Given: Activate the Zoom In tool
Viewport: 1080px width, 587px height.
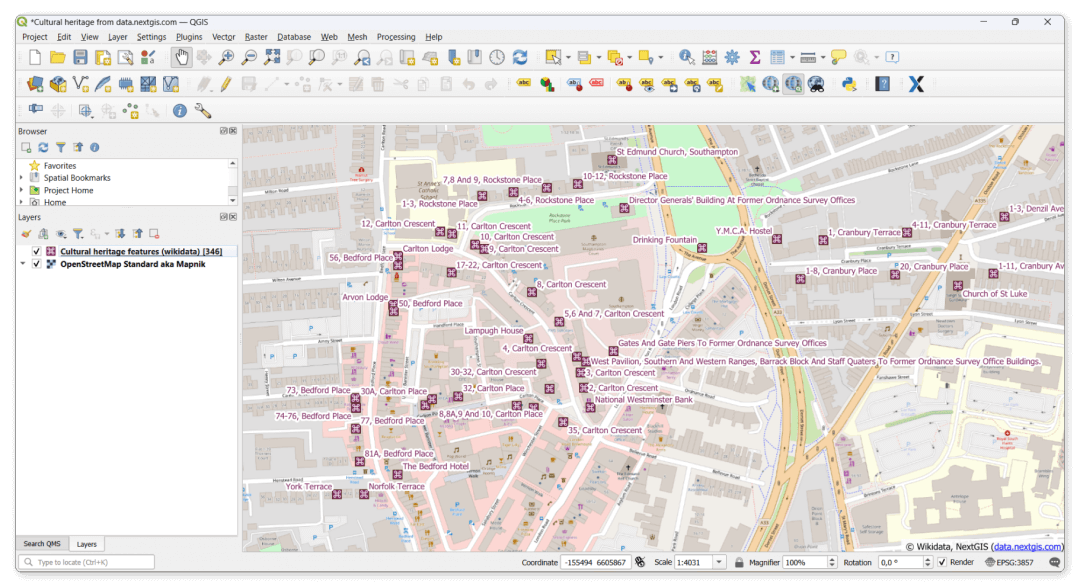Looking at the screenshot, I should [226, 57].
